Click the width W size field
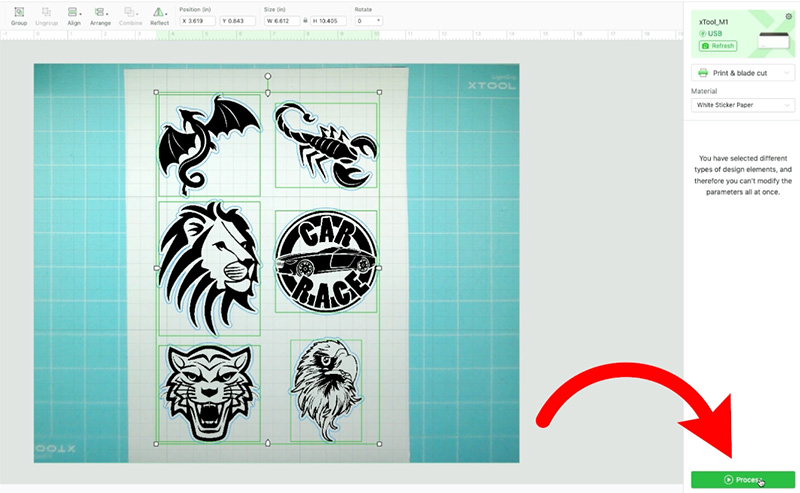This screenshot has width=800, height=493. (x=283, y=20)
